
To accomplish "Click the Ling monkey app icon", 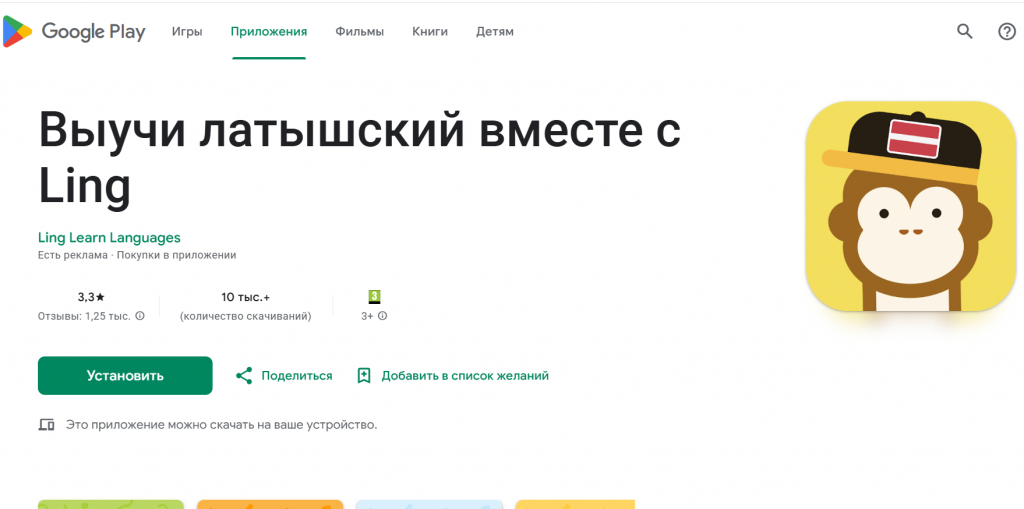I will [x=910, y=206].
